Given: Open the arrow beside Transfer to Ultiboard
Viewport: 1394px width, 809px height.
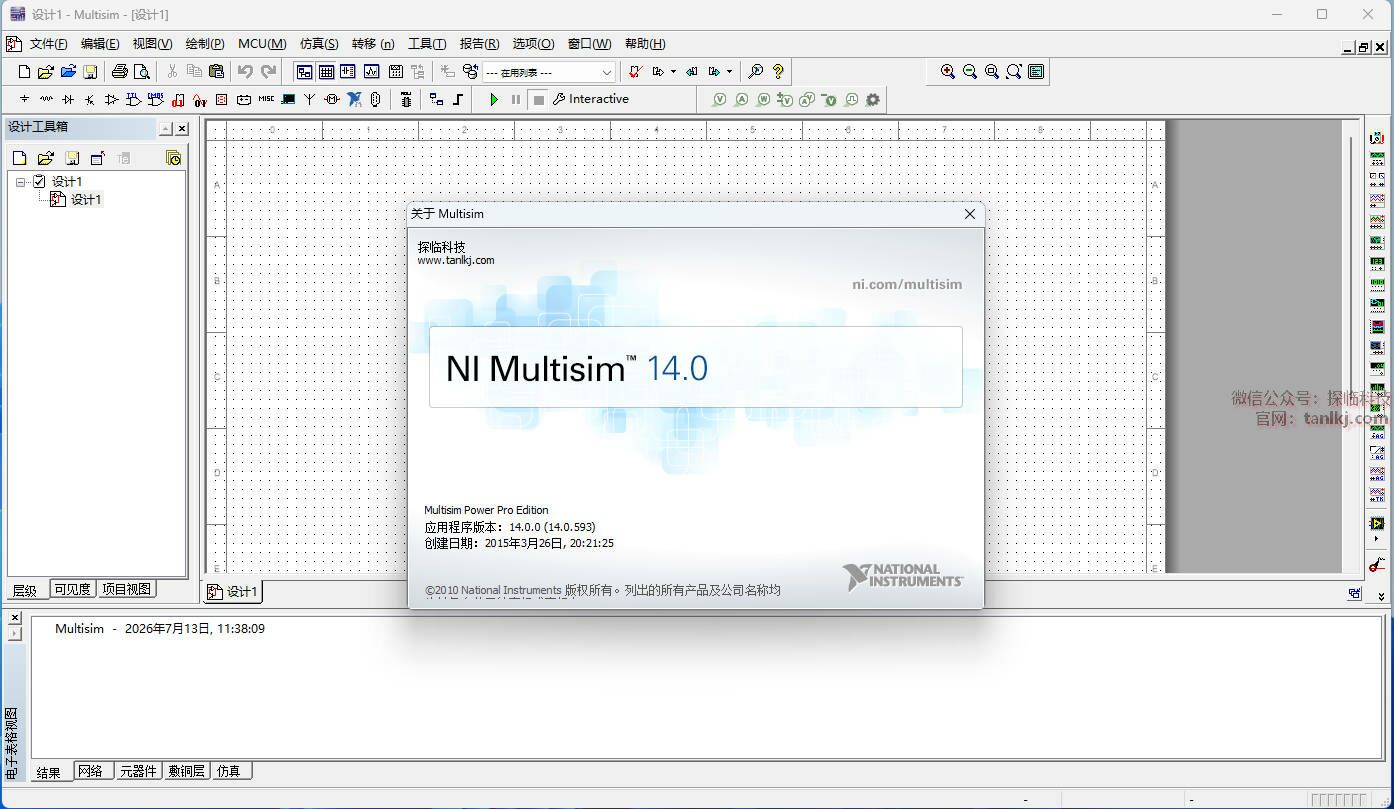Looking at the screenshot, I should pyautogui.click(x=673, y=72).
